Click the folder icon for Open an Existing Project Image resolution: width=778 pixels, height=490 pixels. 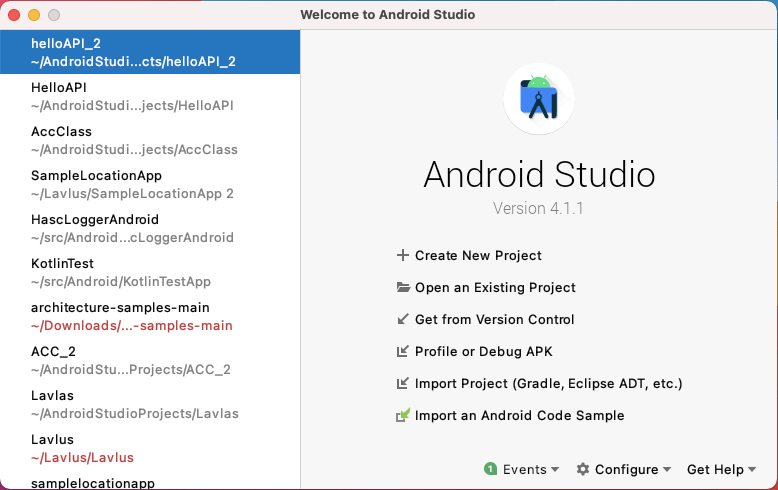pyautogui.click(x=403, y=287)
